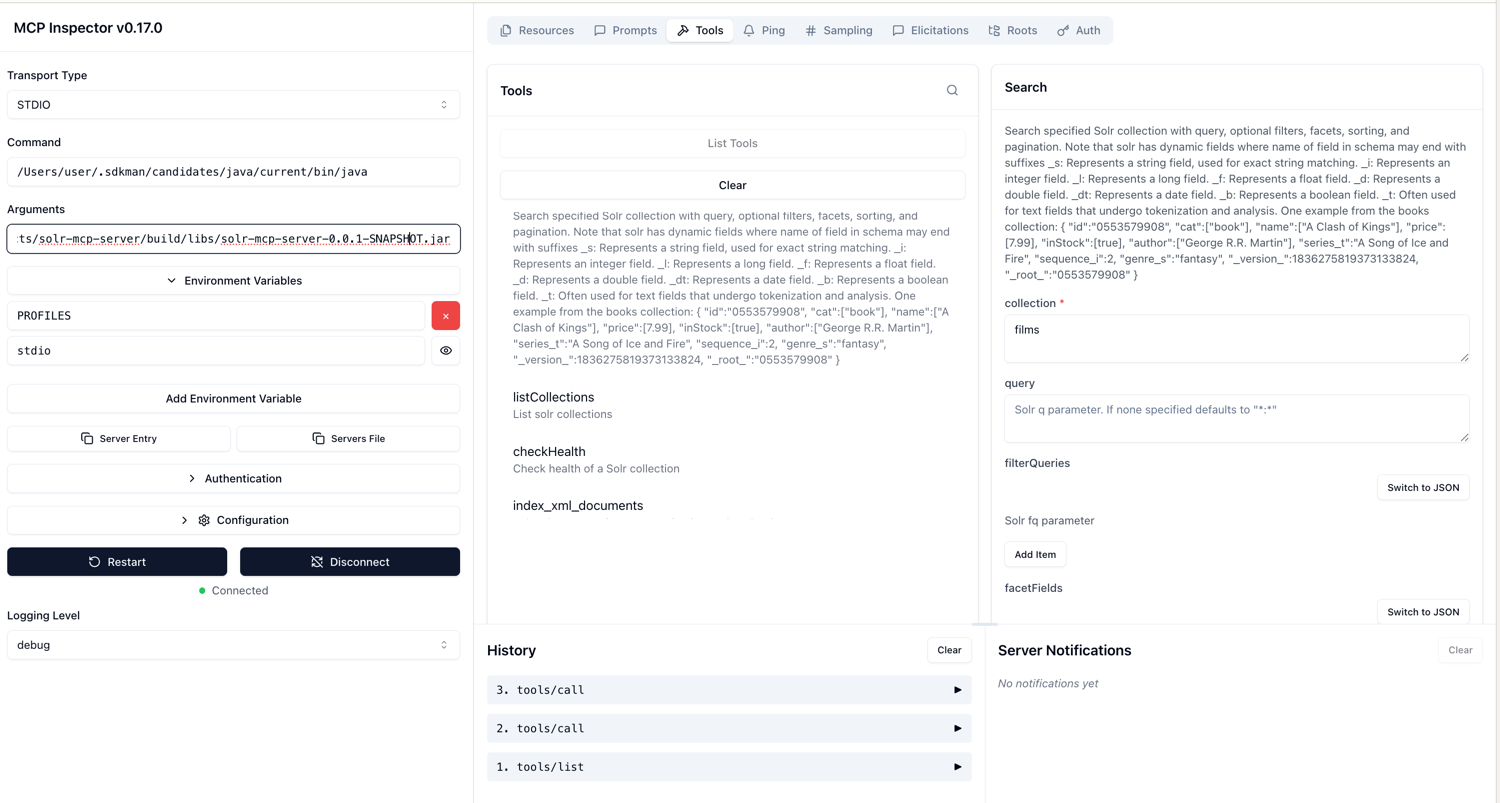Click the Configuration gear icon
Screen dimensions: 1500x803
tap(204, 521)
